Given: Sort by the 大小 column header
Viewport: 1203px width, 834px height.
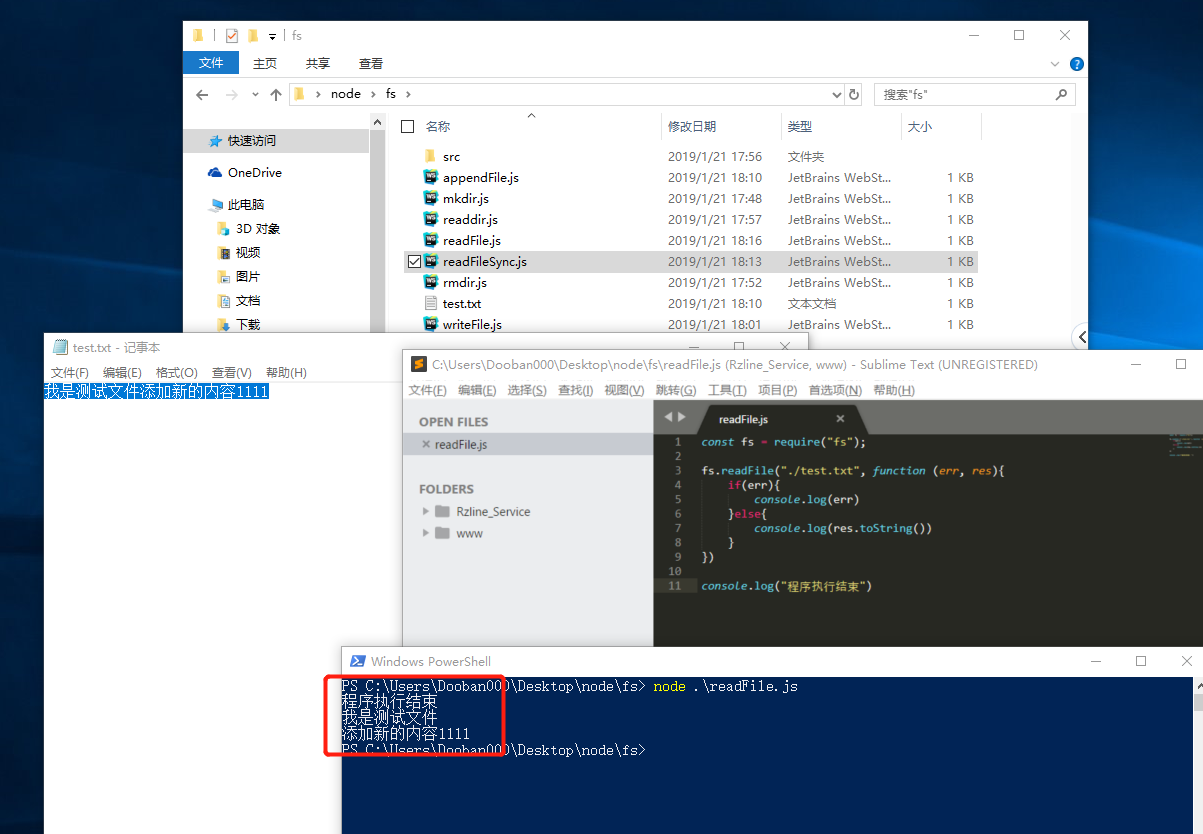Looking at the screenshot, I should tap(919, 127).
